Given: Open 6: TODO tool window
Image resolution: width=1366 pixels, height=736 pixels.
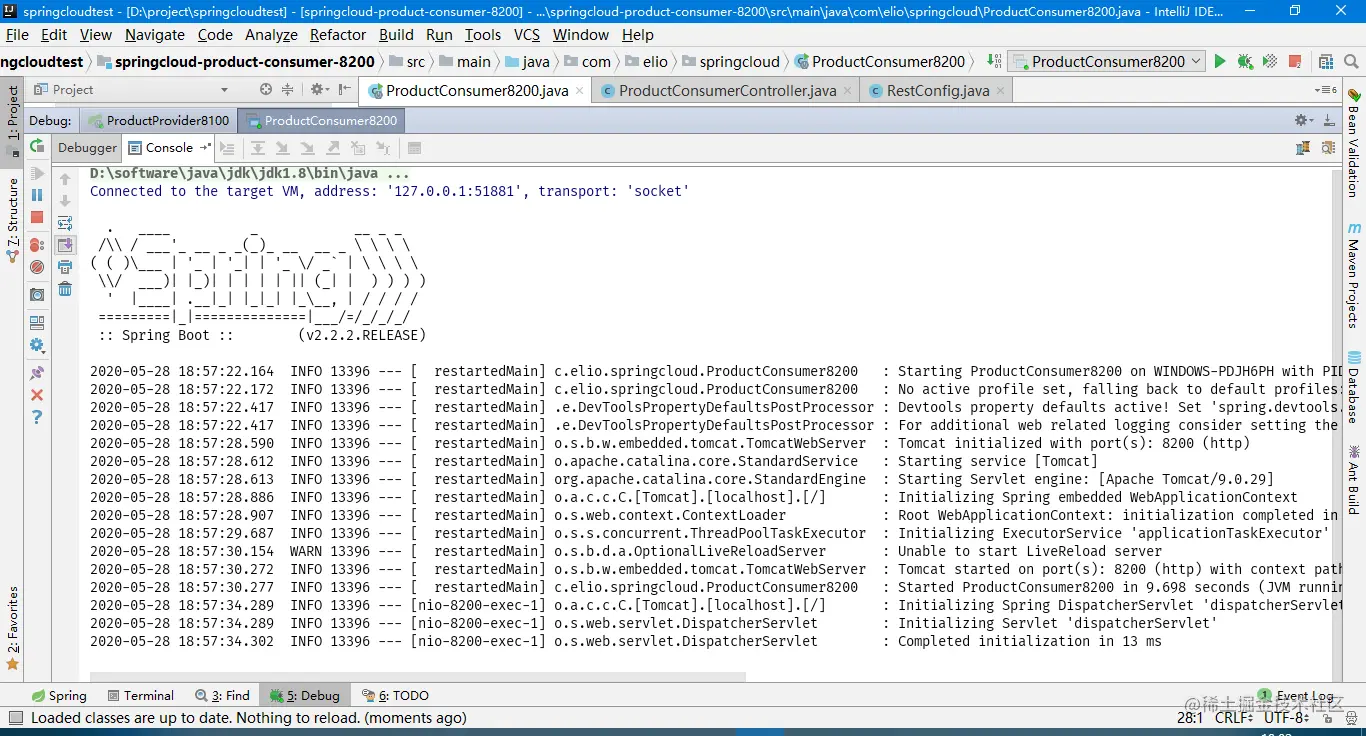Looking at the screenshot, I should coord(395,695).
